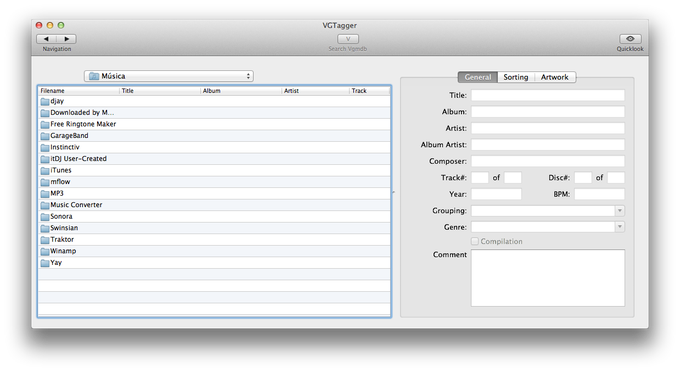The width and height of the screenshot is (680, 372).
Task: Select the 'MP3' folder row
Action: pos(214,194)
